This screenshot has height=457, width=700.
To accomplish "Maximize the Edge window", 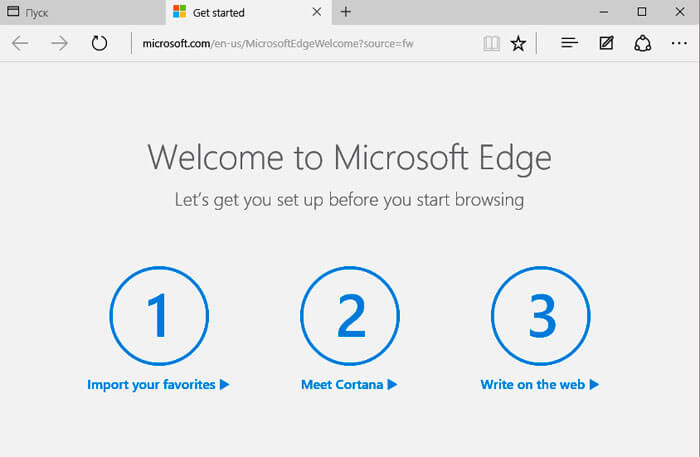I will [x=642, y=12].
